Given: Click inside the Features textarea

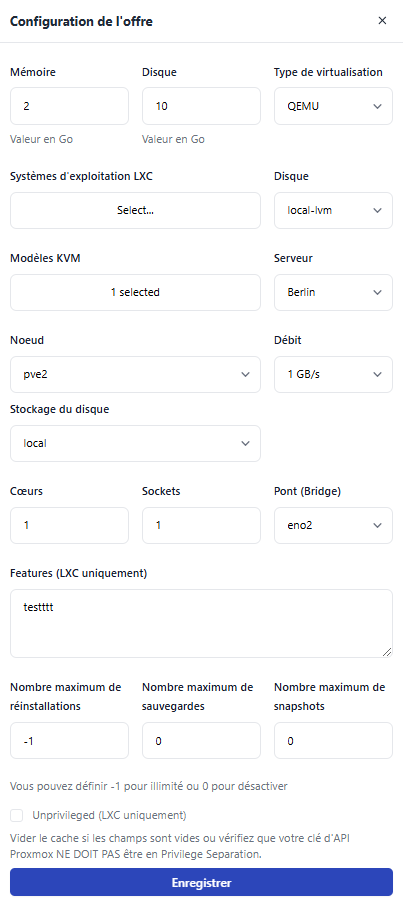Looking at the screenshot, I should point(202,623).
